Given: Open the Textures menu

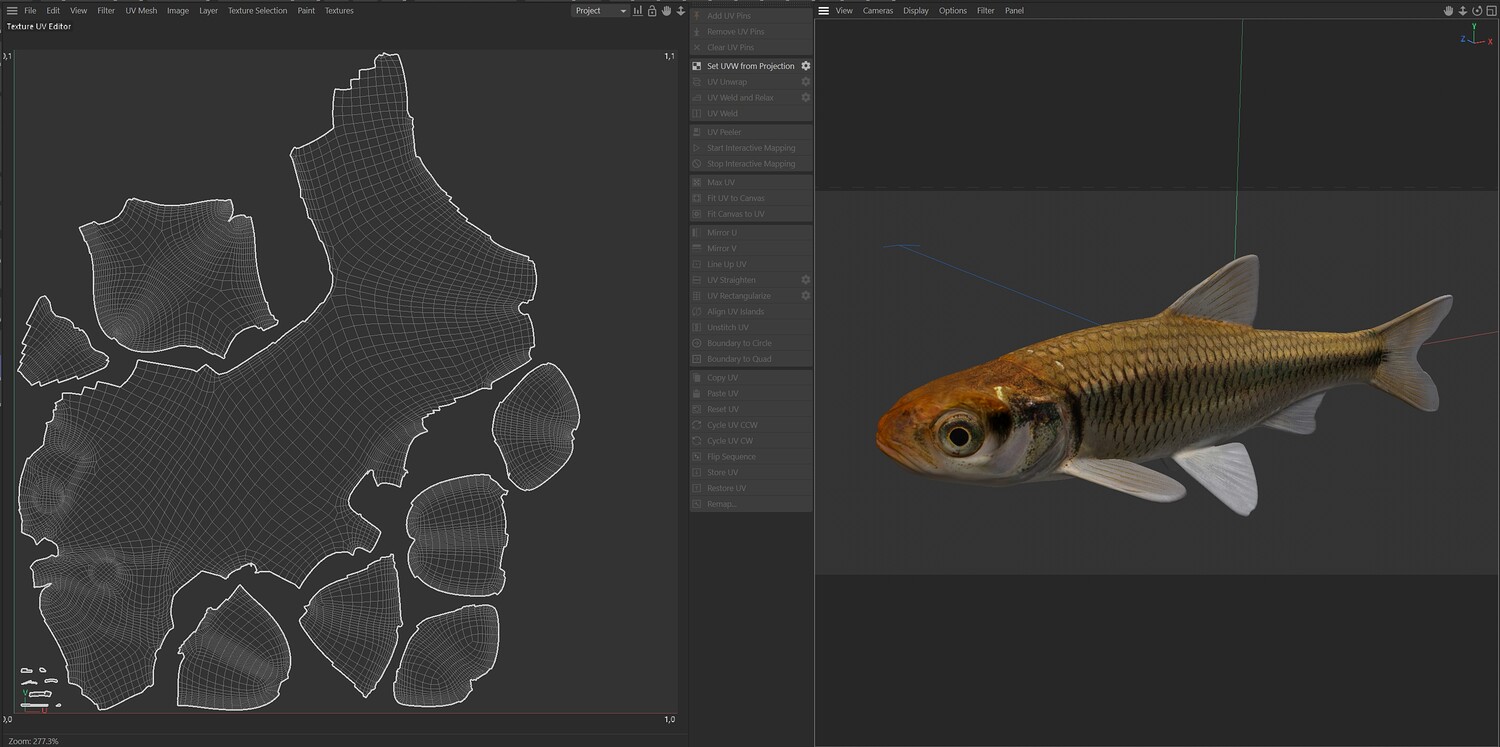Looking at the screenshot, I should 339,10.
